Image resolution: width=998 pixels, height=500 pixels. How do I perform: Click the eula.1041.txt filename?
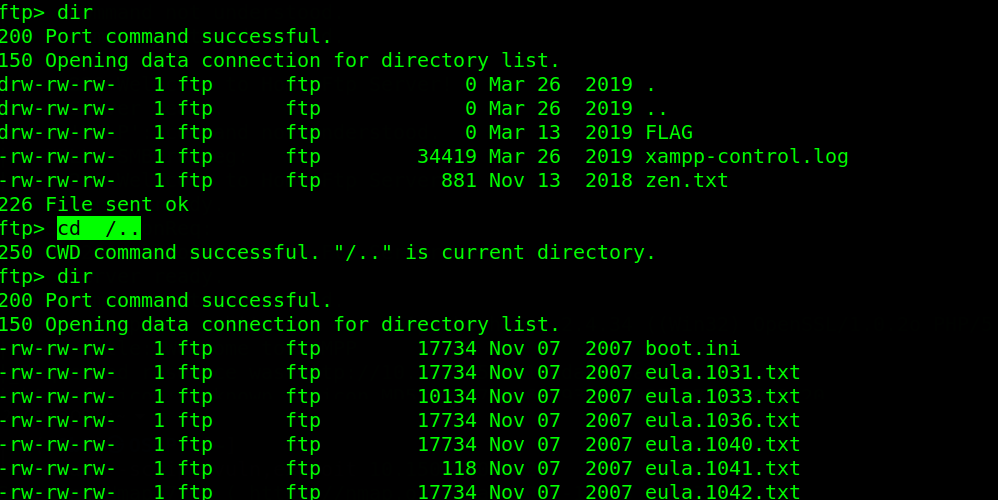pyautogui.click(x=722, y=468)
